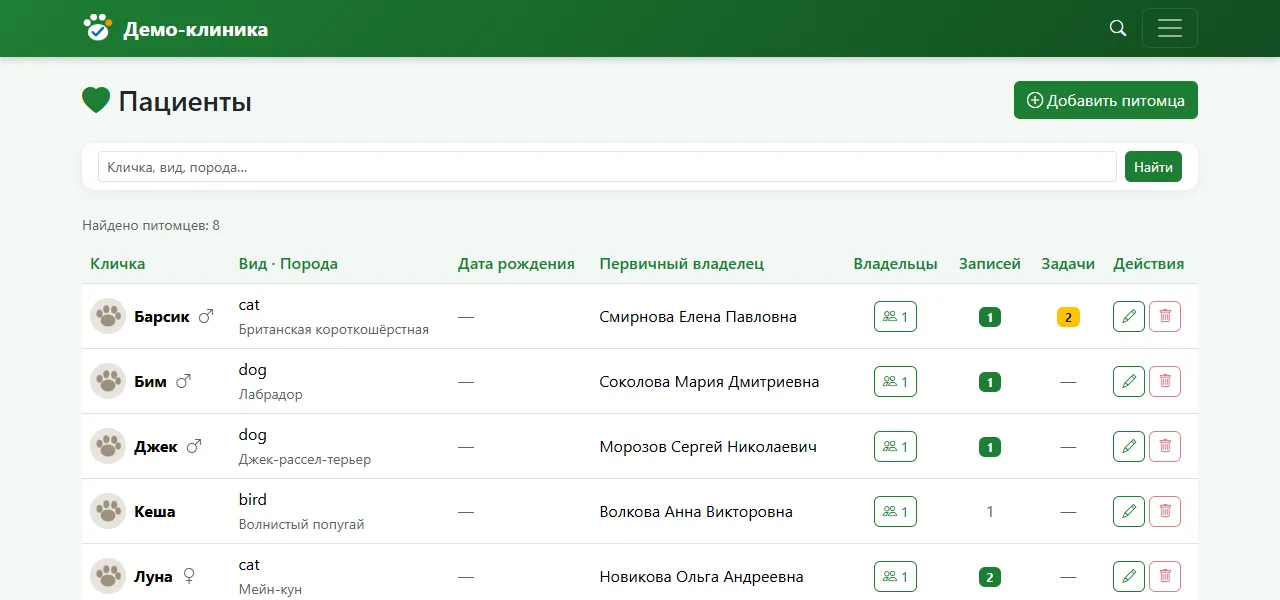This screenshot has width=1280, height=600.
Task: Open Бим paw avatar
Action: pyautogui.click(x=108, y=381)
